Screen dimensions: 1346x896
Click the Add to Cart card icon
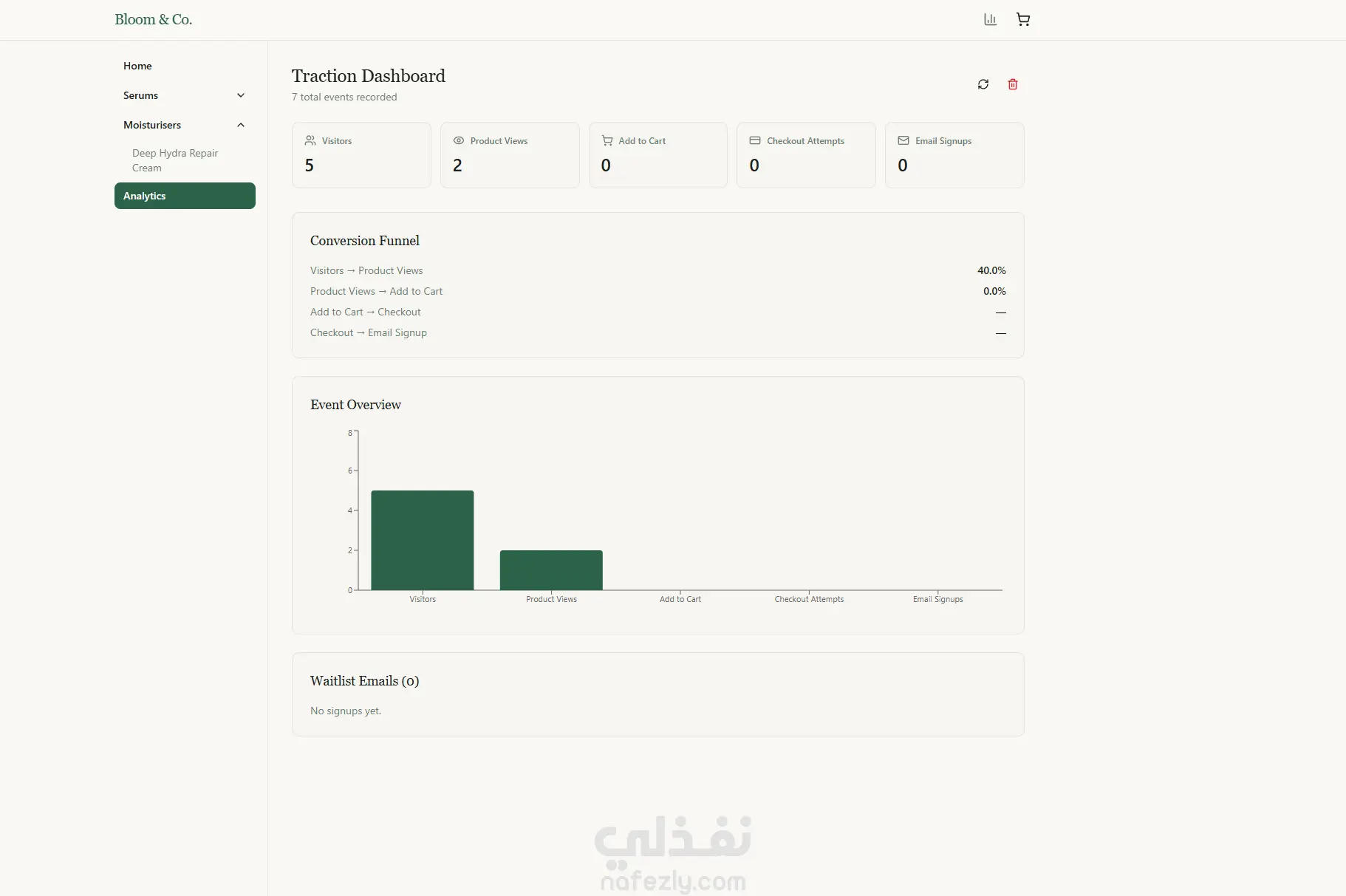point(607,140)
